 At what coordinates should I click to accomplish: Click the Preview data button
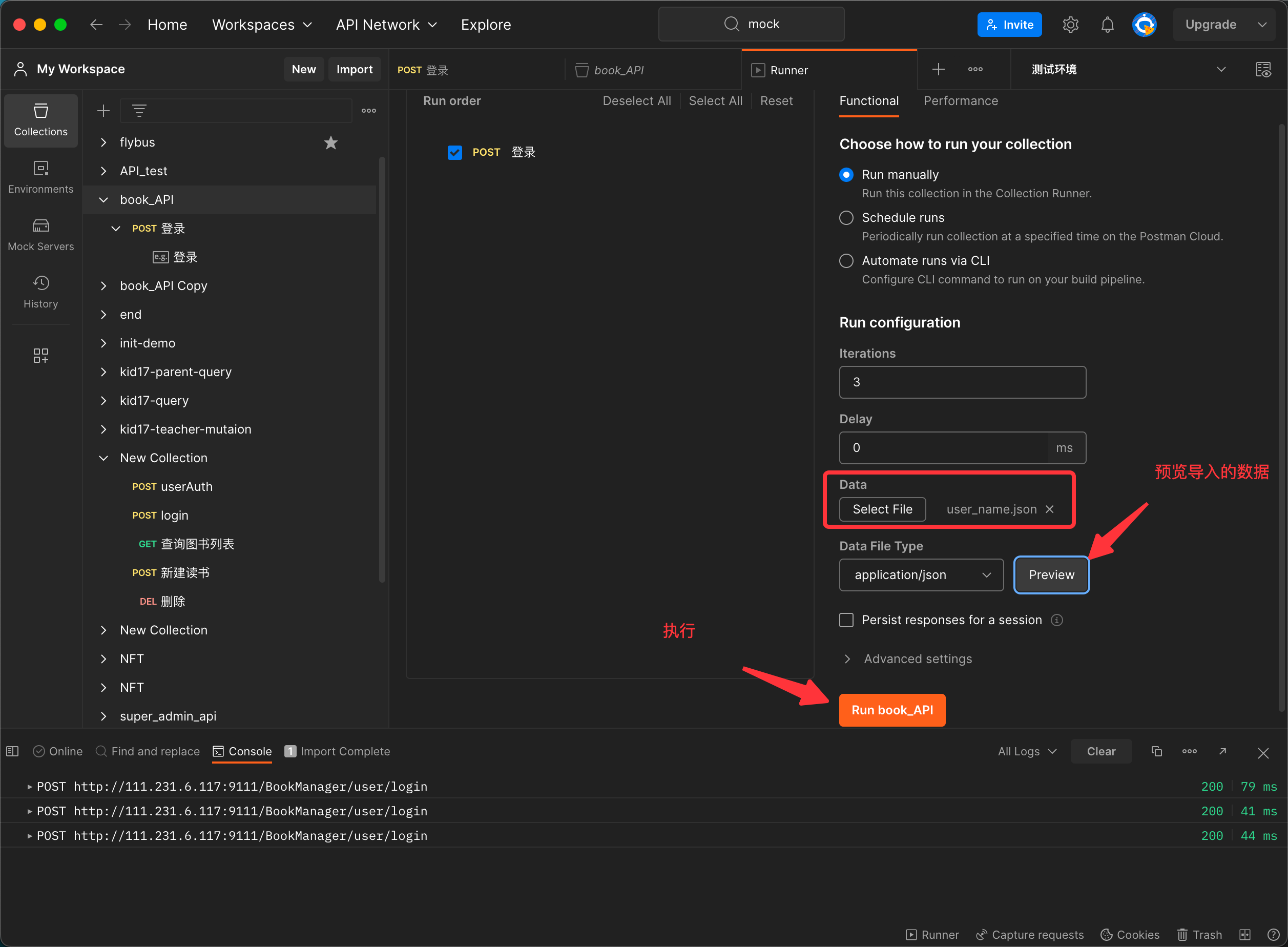click(1051, 575)
